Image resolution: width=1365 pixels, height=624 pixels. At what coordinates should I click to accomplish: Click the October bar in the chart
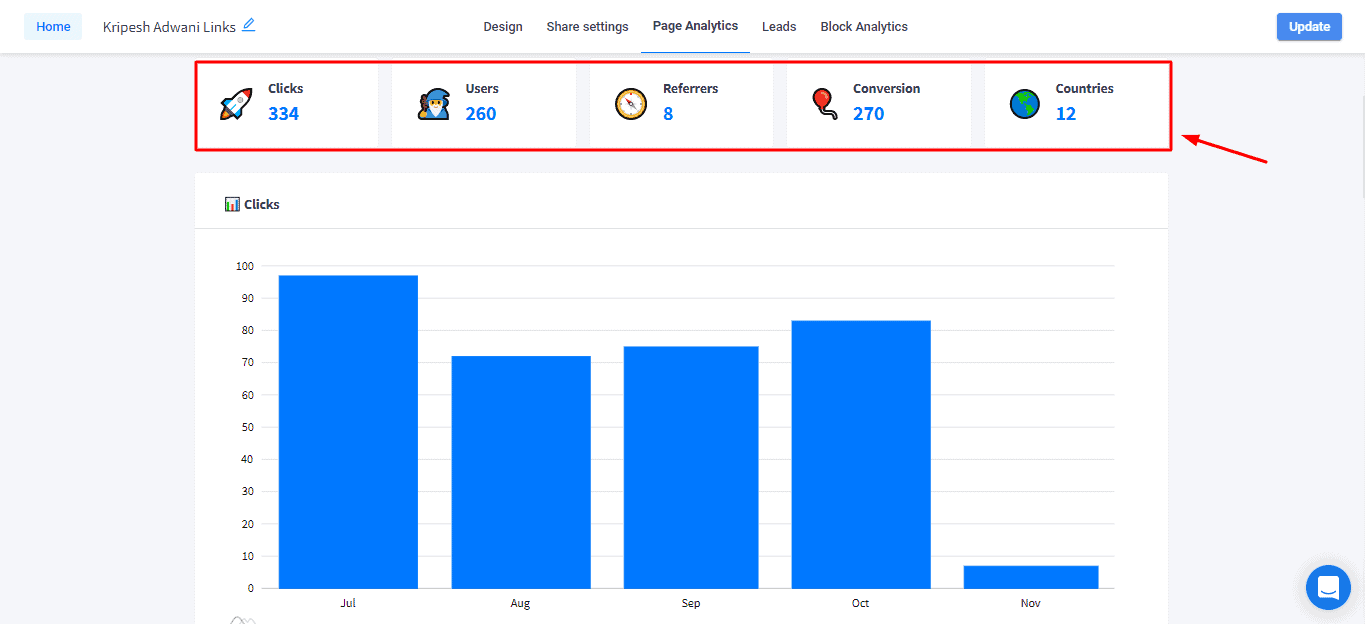coord(861,454)
